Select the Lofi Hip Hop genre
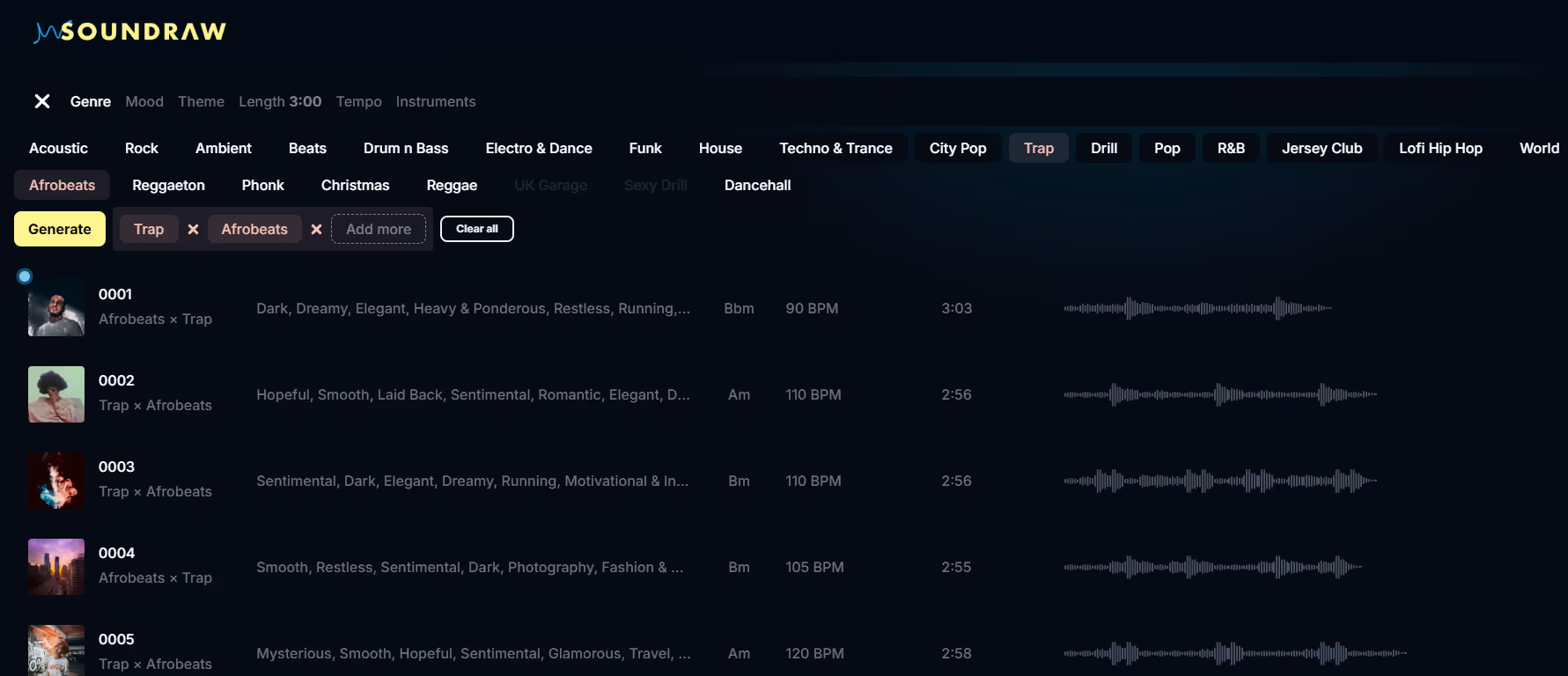1568x676 pixels. coord(1440,148)
